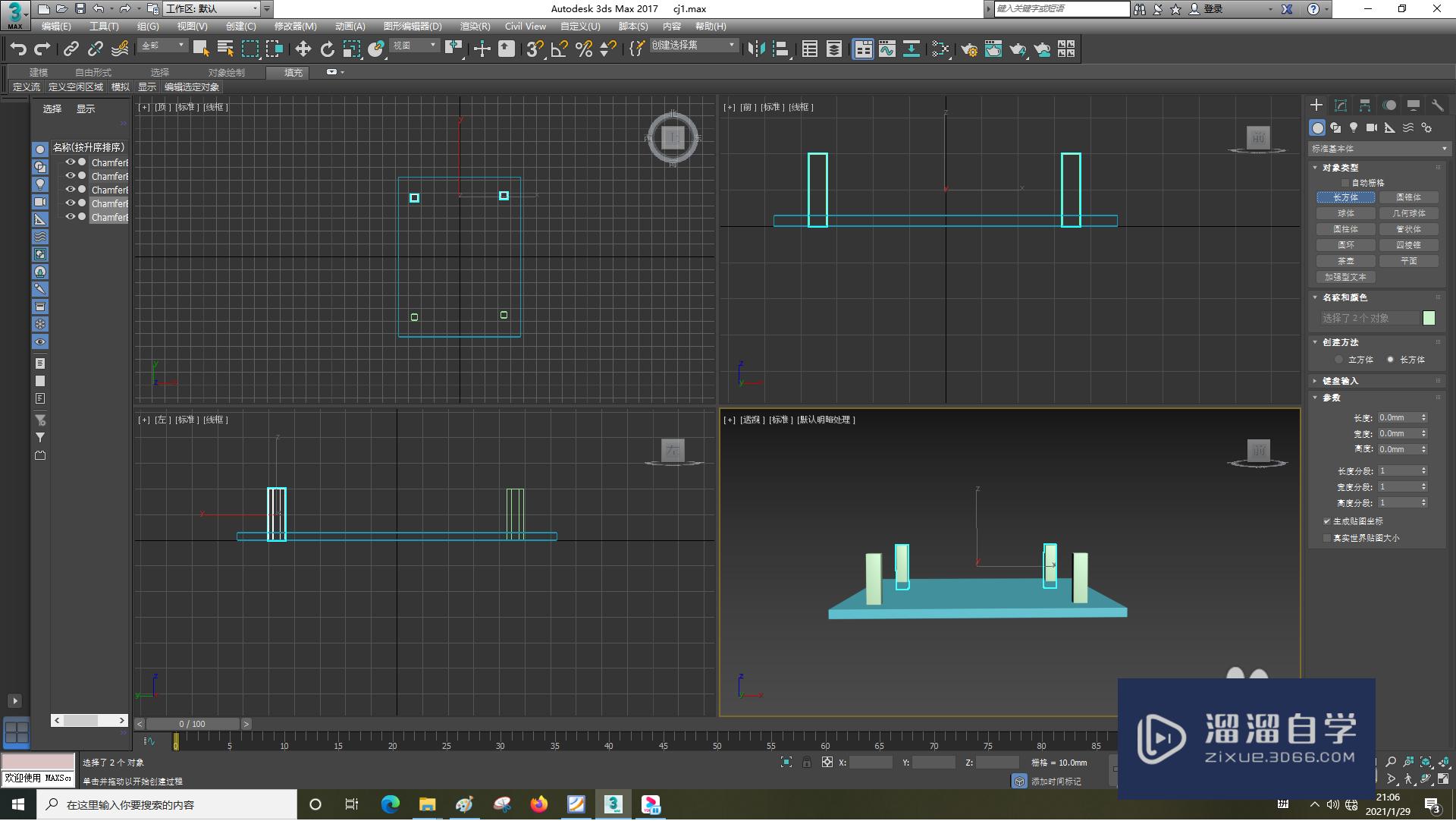Click Render Production teapot icon

pos(1018,49)
